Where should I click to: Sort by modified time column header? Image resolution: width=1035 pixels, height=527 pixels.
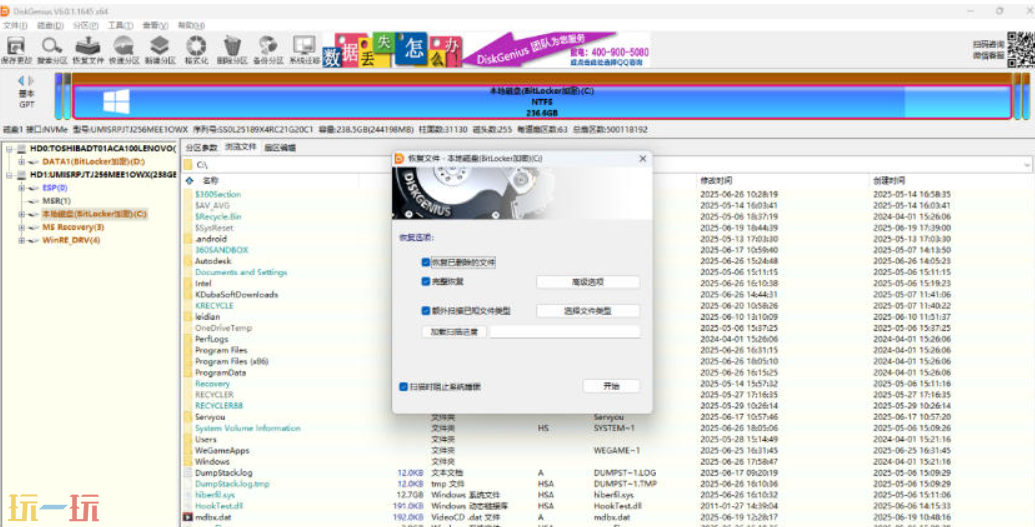(716, 180)
